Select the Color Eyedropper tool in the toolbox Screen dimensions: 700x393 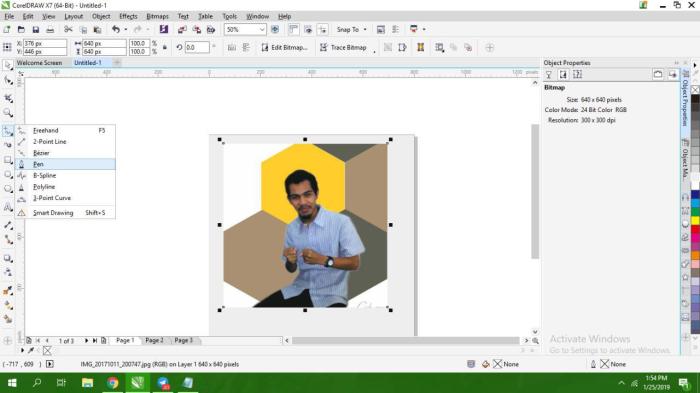8,291
